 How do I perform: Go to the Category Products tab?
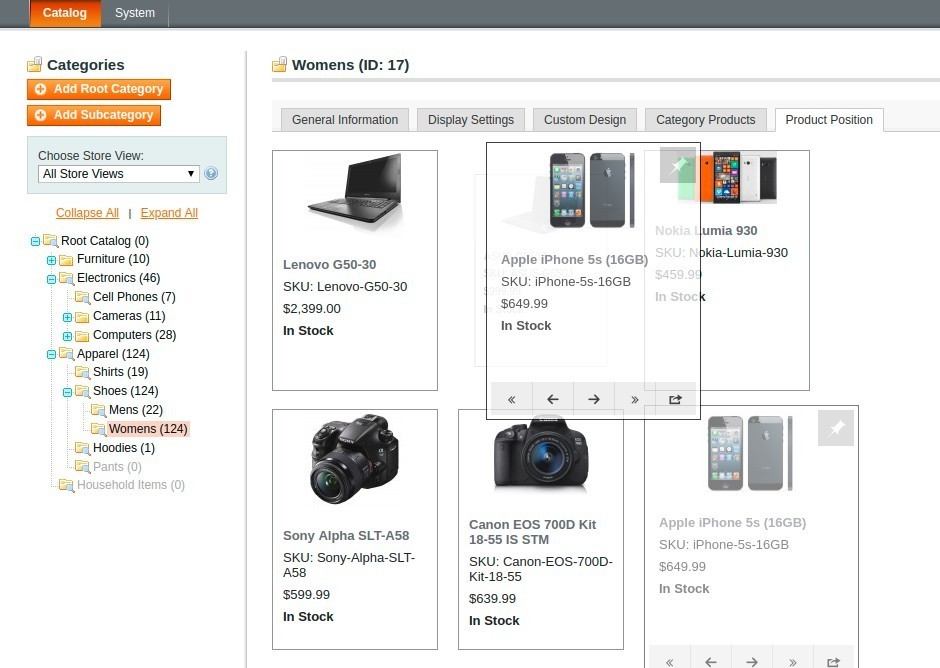706,119
